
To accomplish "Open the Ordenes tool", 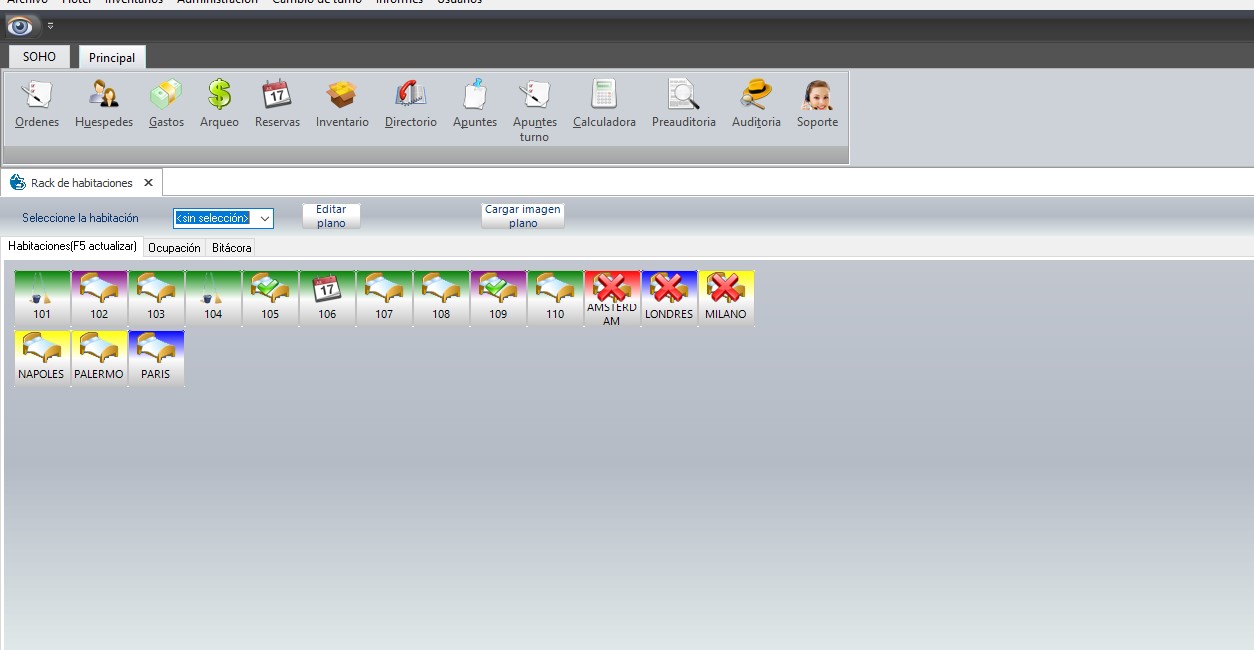I will (37, 96).
